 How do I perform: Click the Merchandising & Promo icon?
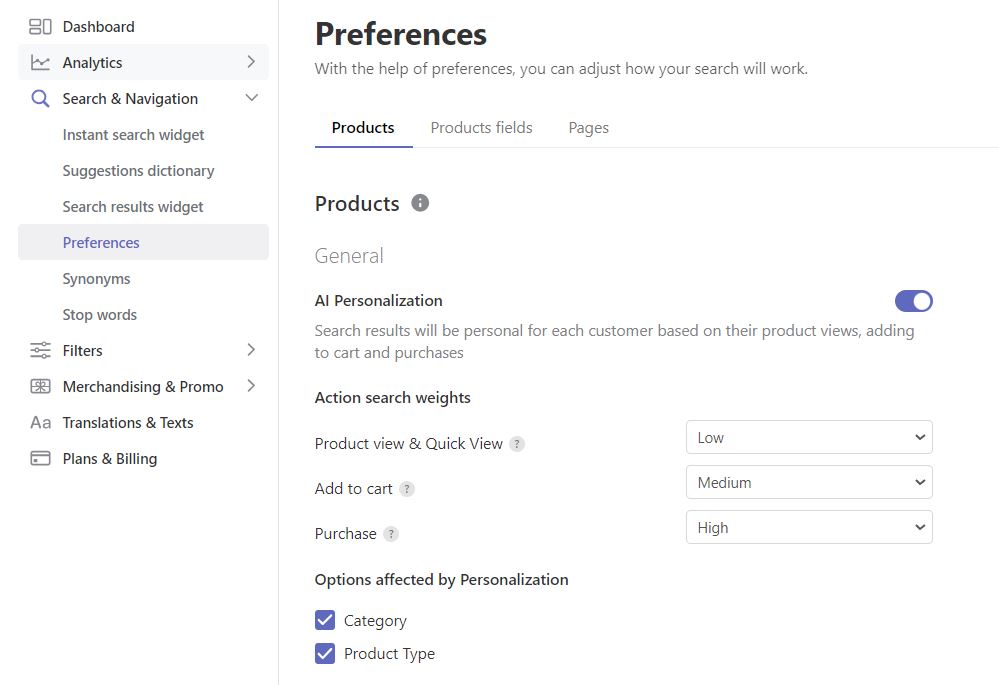pos(40,386)
